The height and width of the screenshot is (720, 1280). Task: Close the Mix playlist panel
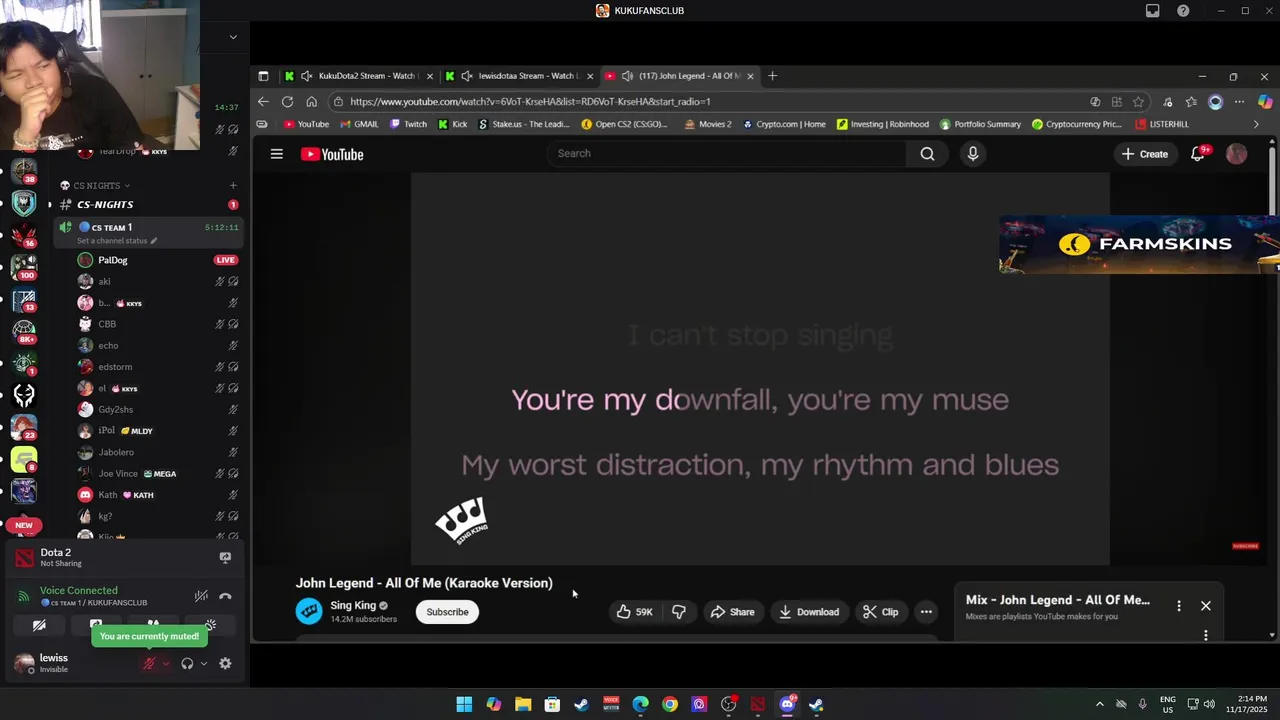(x=1206, y=606)
